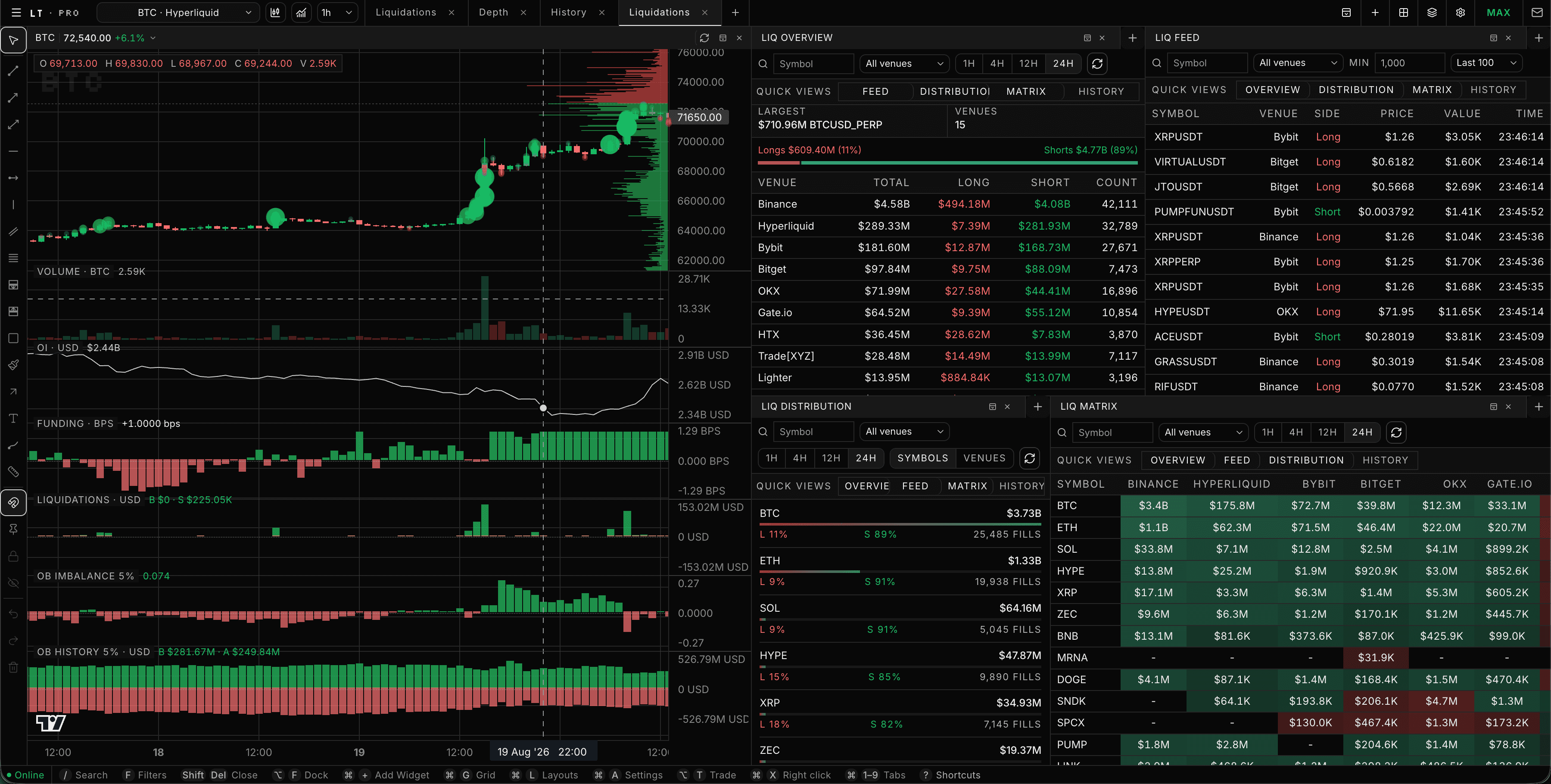Toggle hide-drawings eye icon

coord(13,583)
